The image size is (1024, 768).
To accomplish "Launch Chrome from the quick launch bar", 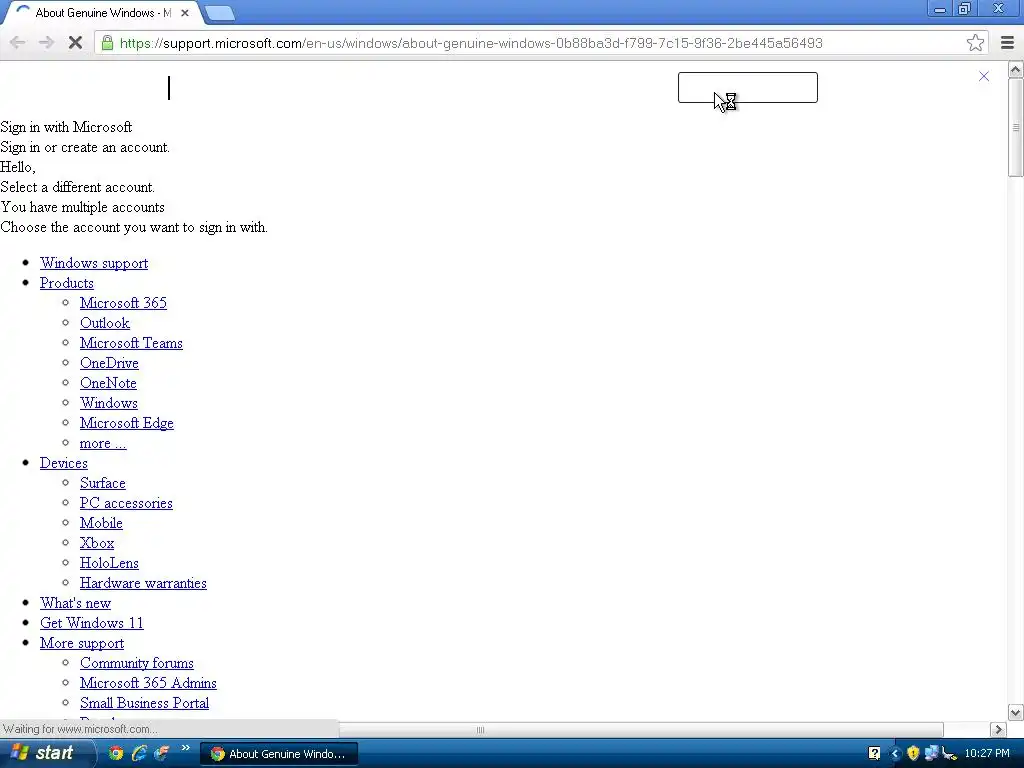I will tap(116, 753).
